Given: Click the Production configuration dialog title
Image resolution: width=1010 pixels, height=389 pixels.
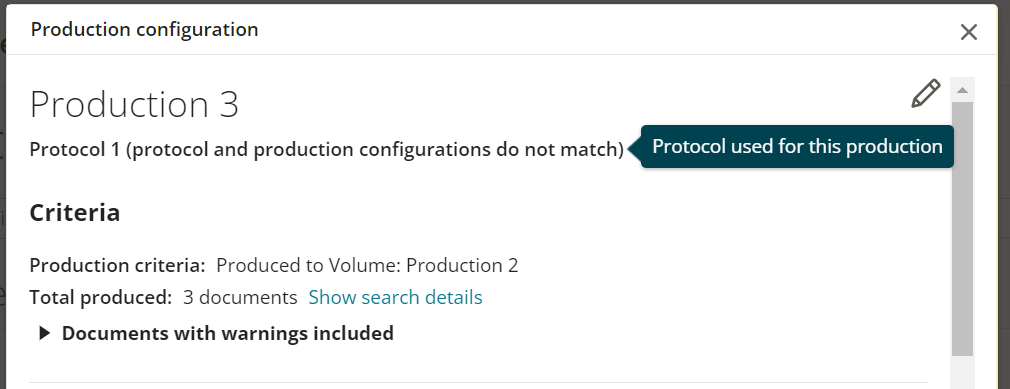Looking at the screenshot, I should [x=144, y=30].
